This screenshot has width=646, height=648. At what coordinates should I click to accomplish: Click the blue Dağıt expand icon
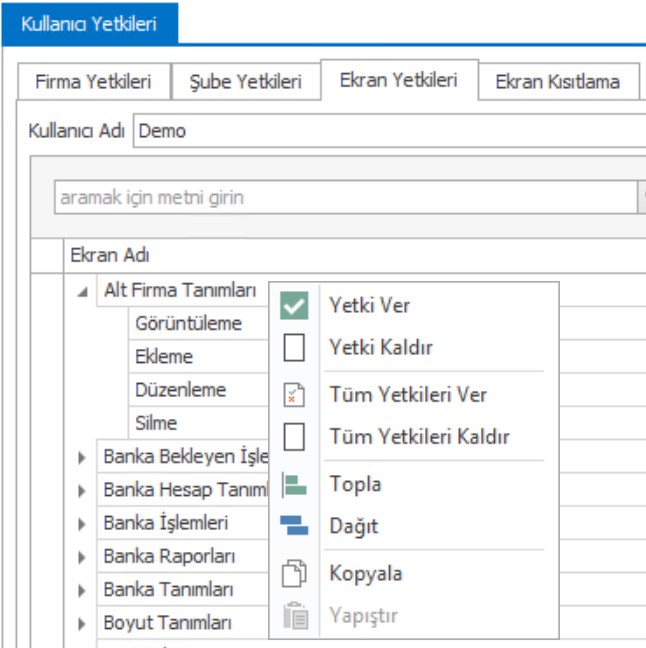coord(294,526)
